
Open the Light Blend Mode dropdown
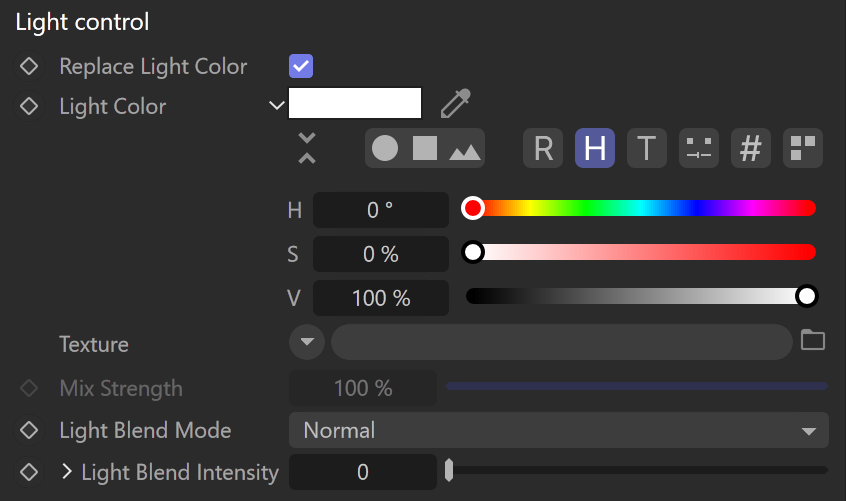point(558,430)
